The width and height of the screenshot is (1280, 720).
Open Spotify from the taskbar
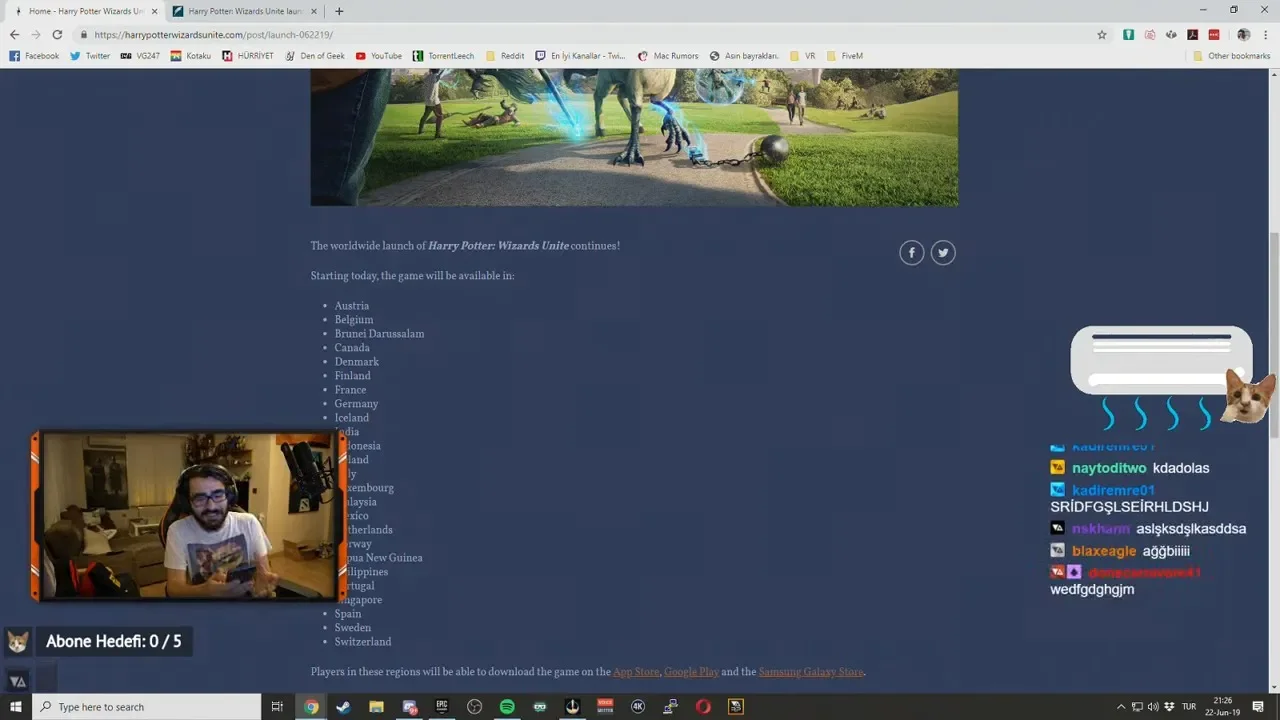[x=507, y=706]
